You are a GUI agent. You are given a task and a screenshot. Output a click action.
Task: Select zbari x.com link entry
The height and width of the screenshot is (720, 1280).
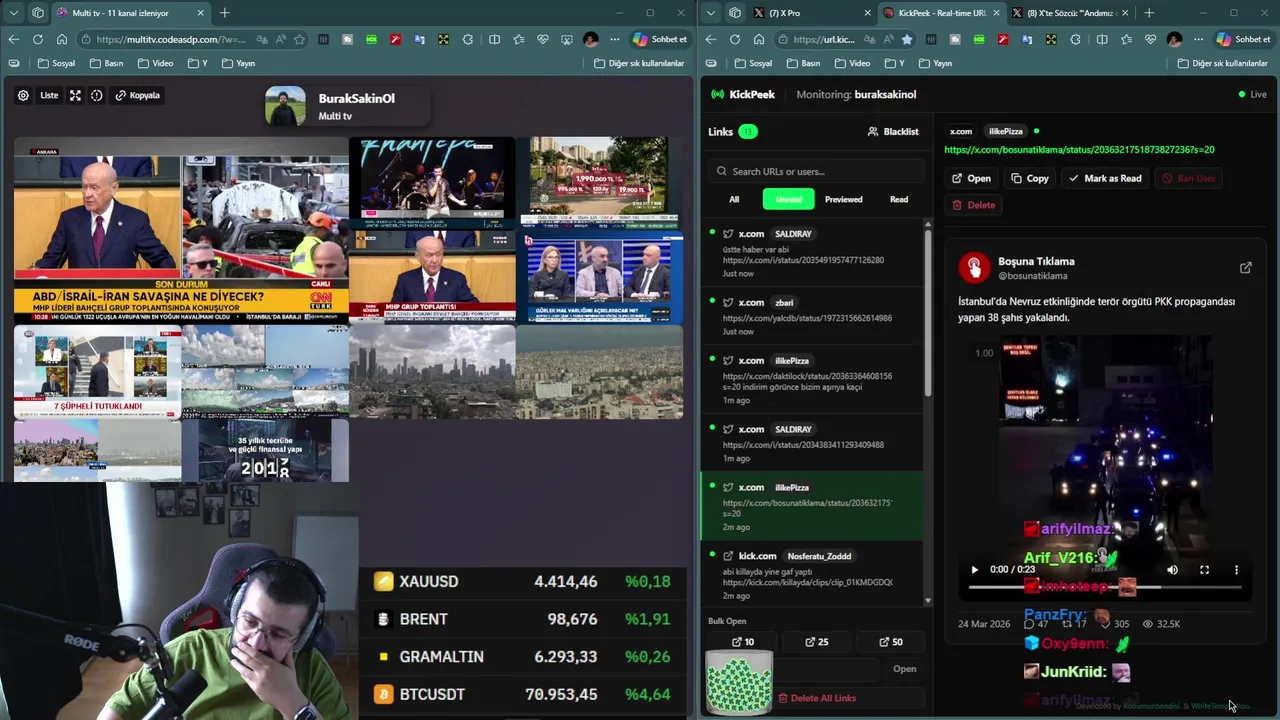(812, 316)
